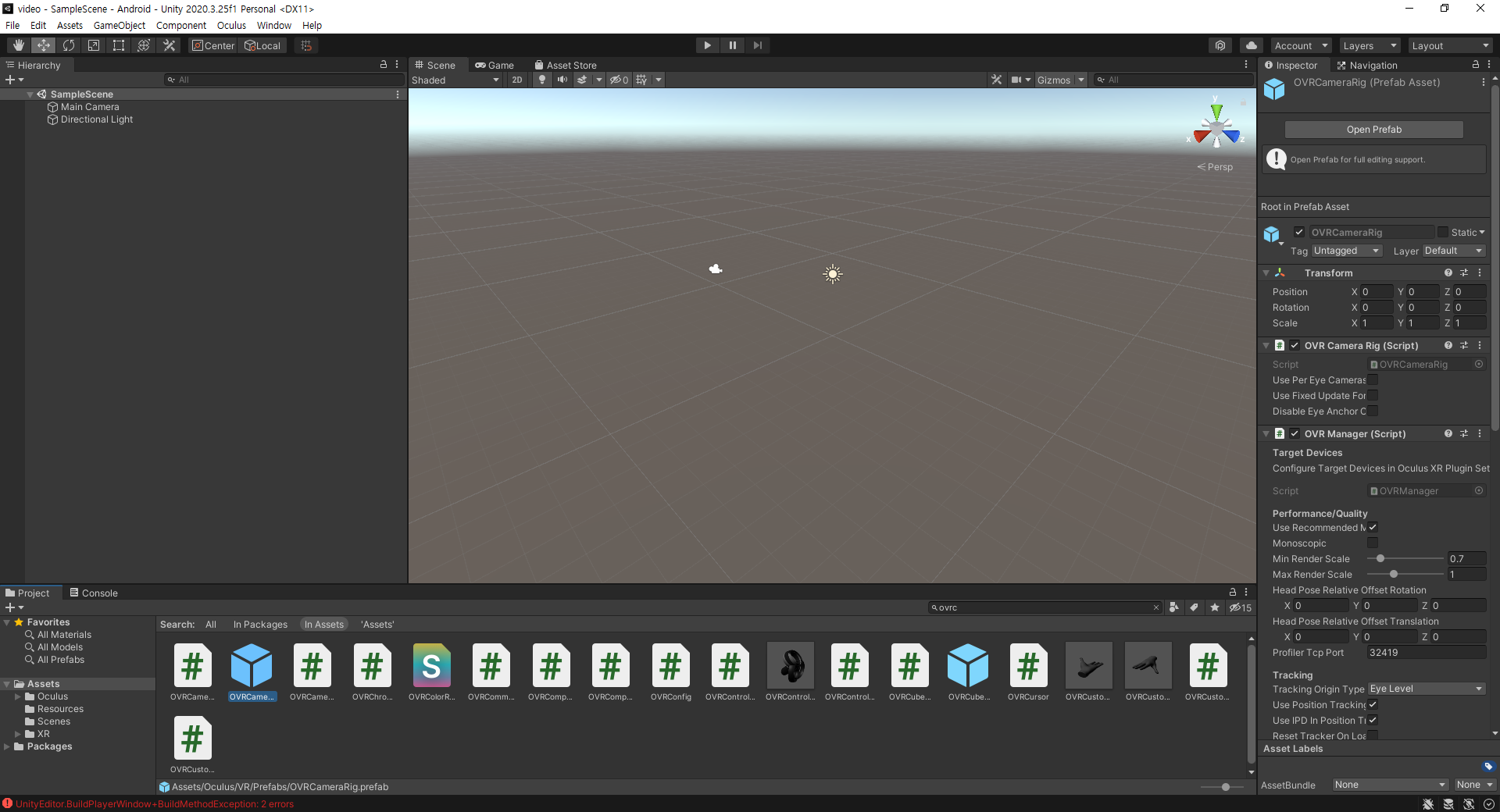Open scene component tools icon
1500x812 pixels.
(996, 80)
